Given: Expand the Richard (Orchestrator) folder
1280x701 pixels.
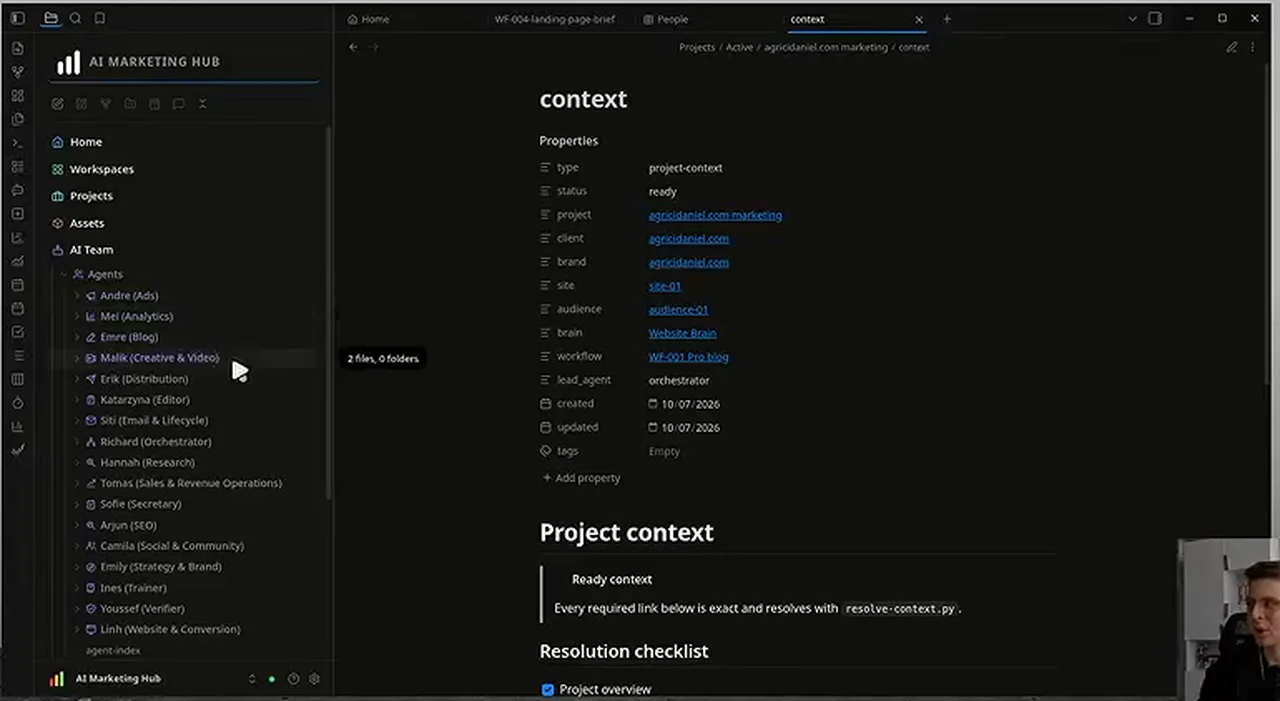Looking at the screenshot, I should [77, 442].
